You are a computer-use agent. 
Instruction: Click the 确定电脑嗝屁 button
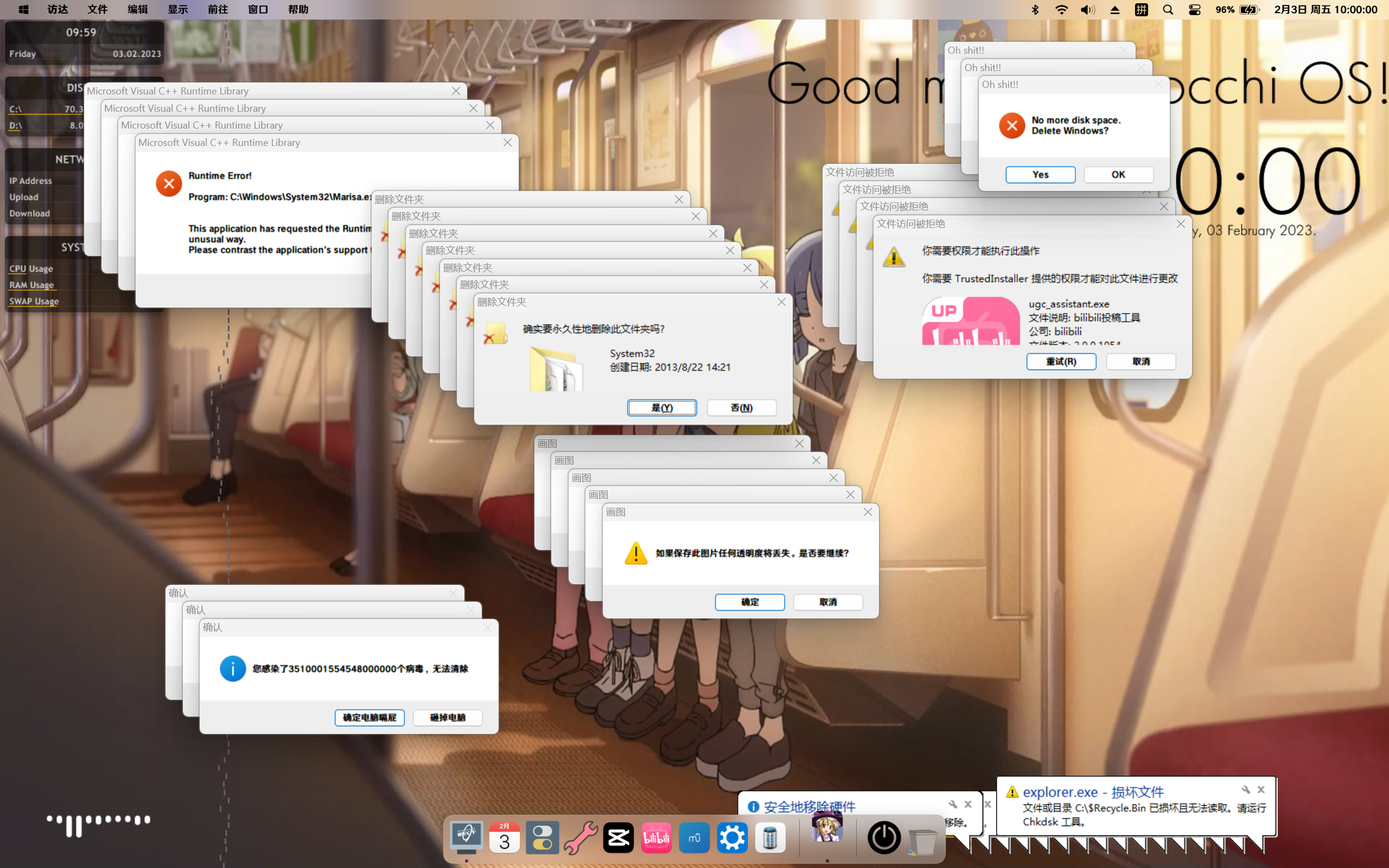[x=369, y=718]
